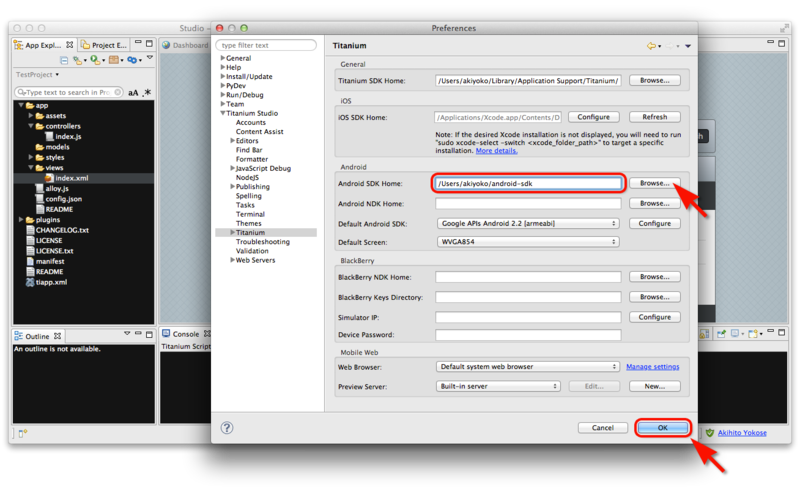The image size is (800, 492).
Task: Switch to the App Explorer tab
Action: point(43,45)
